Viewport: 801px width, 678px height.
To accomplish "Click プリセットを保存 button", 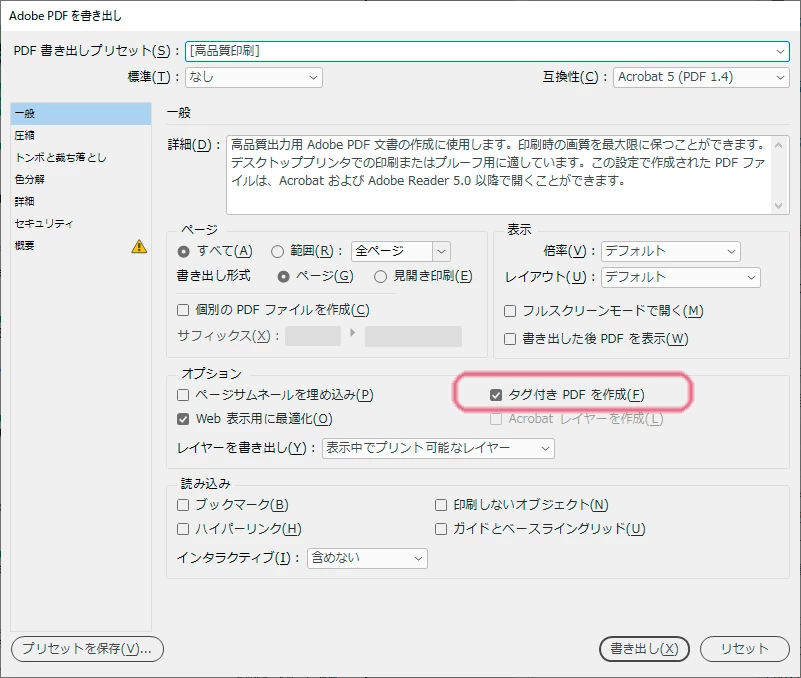I will click(87, 649).
